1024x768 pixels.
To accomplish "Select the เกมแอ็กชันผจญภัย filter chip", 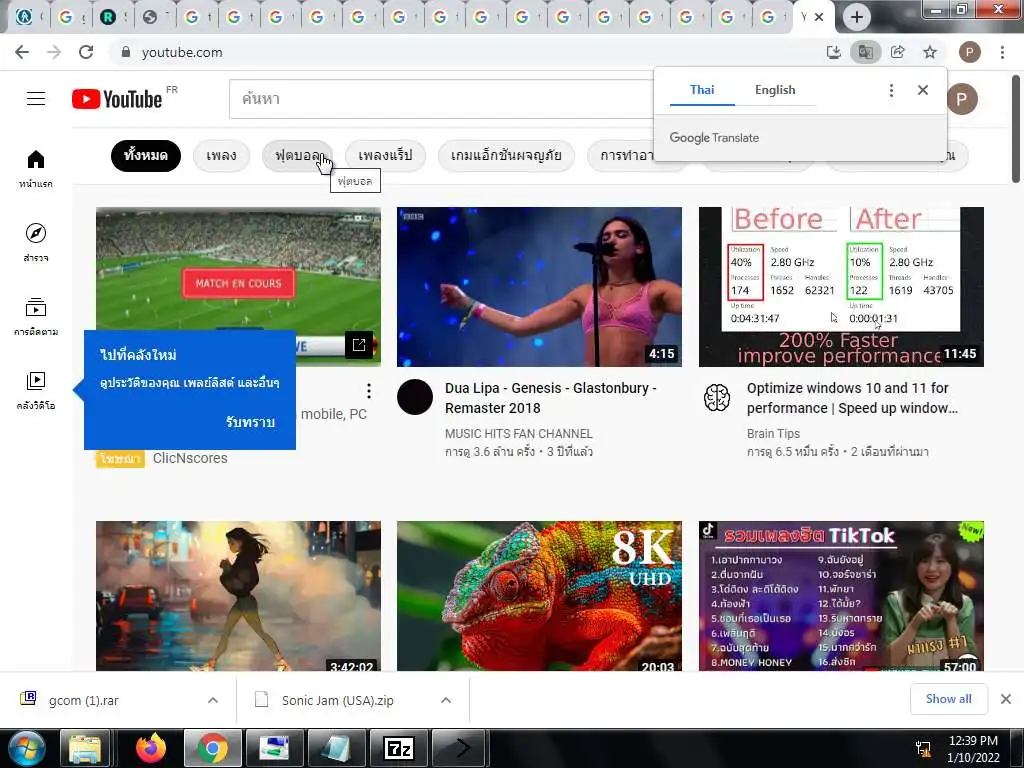I will click(x=506, y=156).
